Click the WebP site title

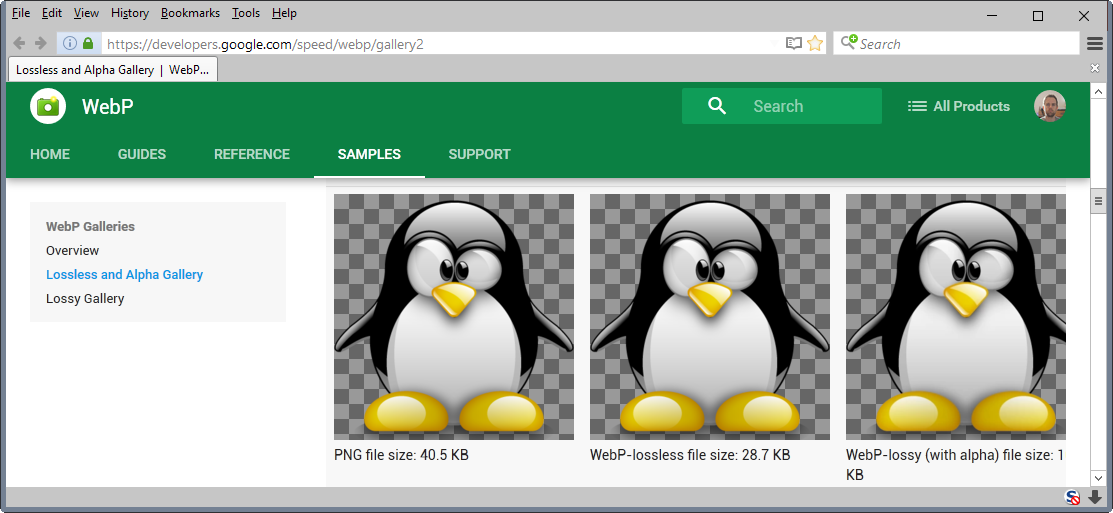pos(107,106)
